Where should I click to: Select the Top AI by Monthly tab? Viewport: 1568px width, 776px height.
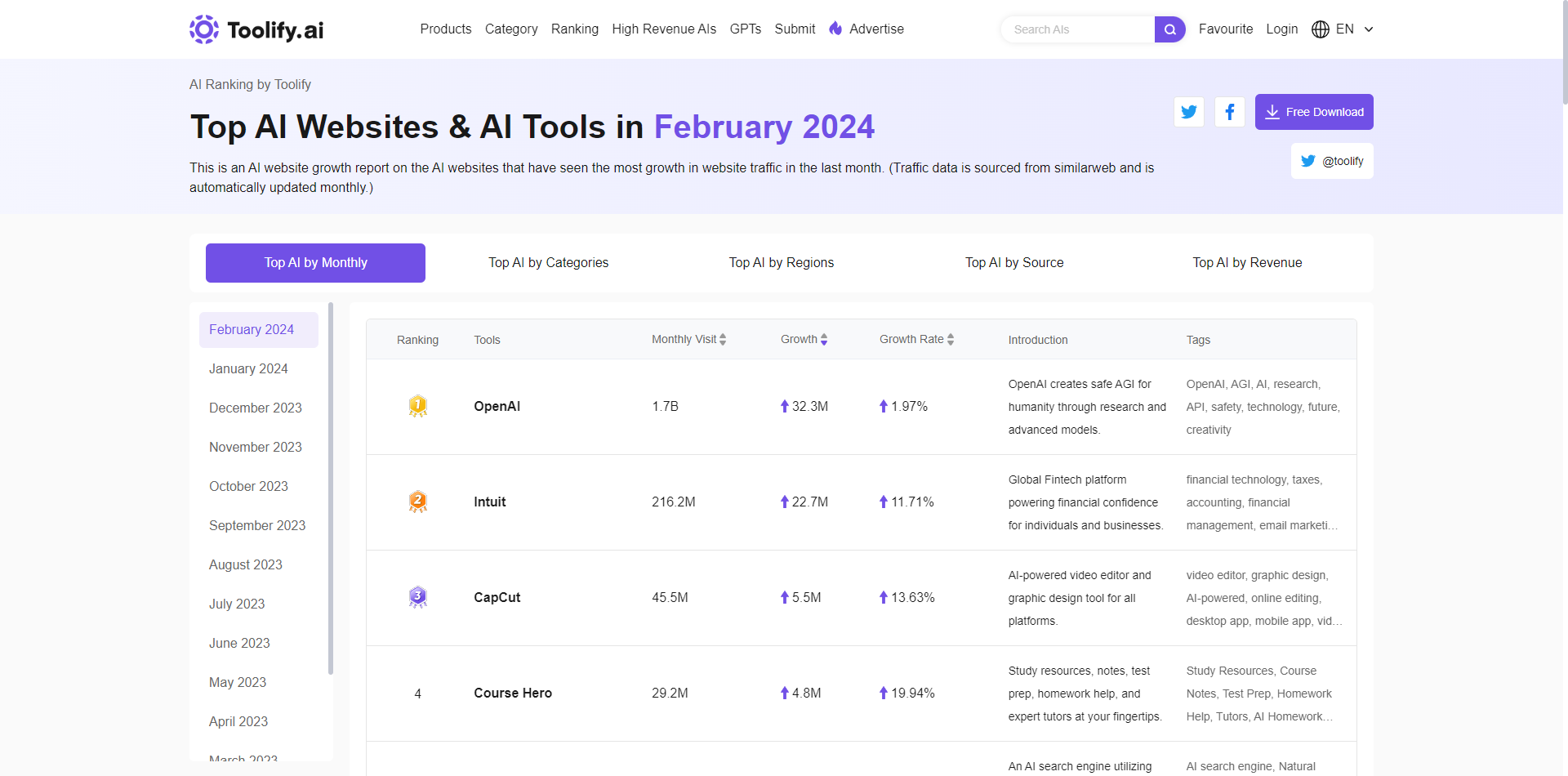point(315,263)
